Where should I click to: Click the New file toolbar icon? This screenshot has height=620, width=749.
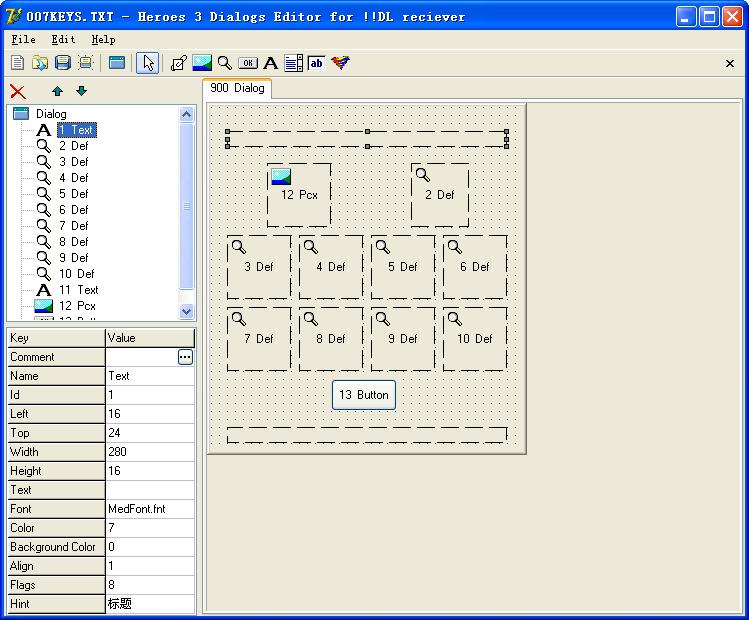click(18, 63)
